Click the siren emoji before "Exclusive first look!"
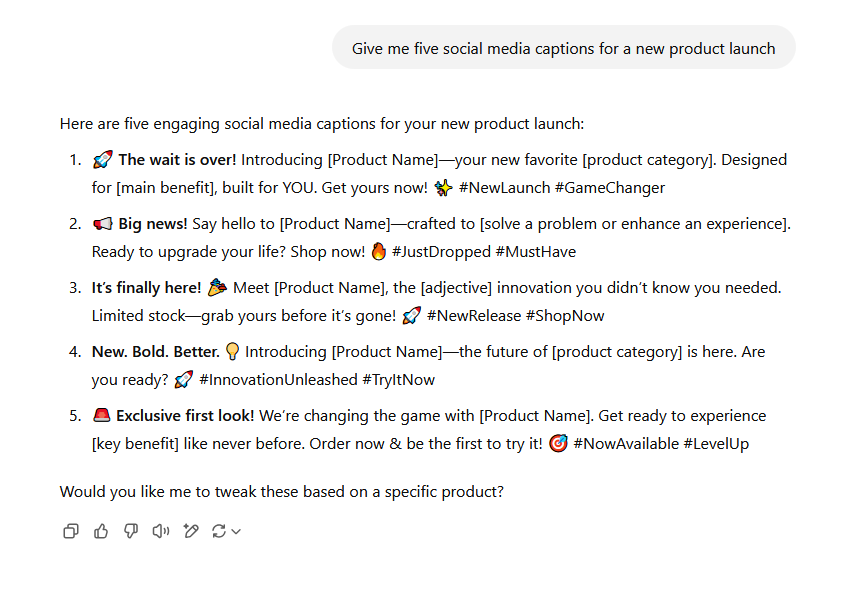The height and width of the screenshot is (595, 865). click(101, 416)
